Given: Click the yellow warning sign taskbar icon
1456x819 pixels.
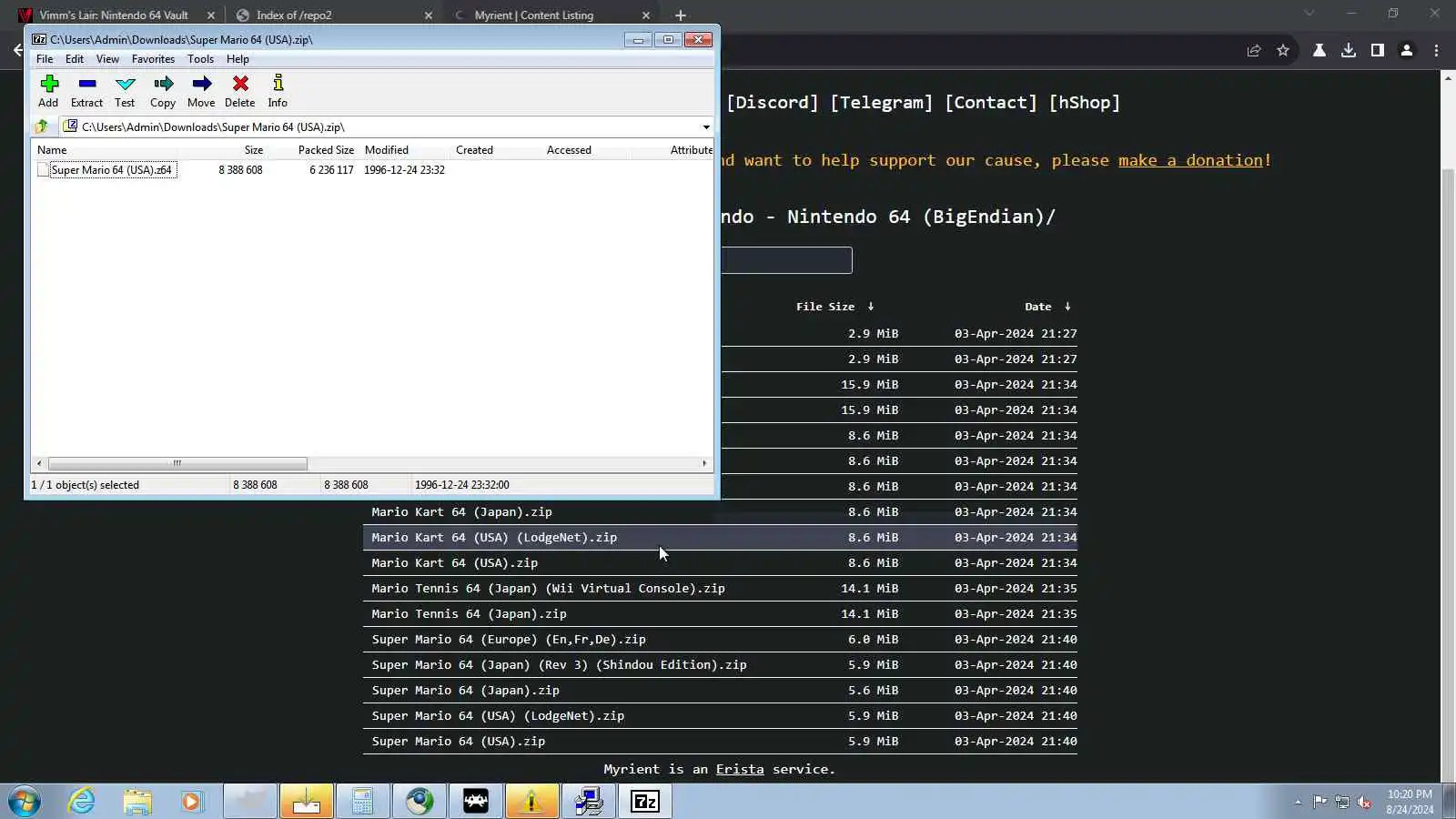Looking at the screenshot, I should pos(532,802).
